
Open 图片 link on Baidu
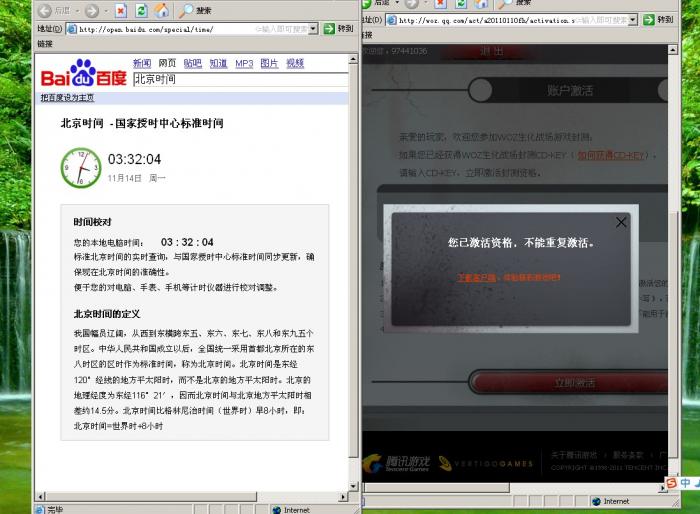click(269, 63)
